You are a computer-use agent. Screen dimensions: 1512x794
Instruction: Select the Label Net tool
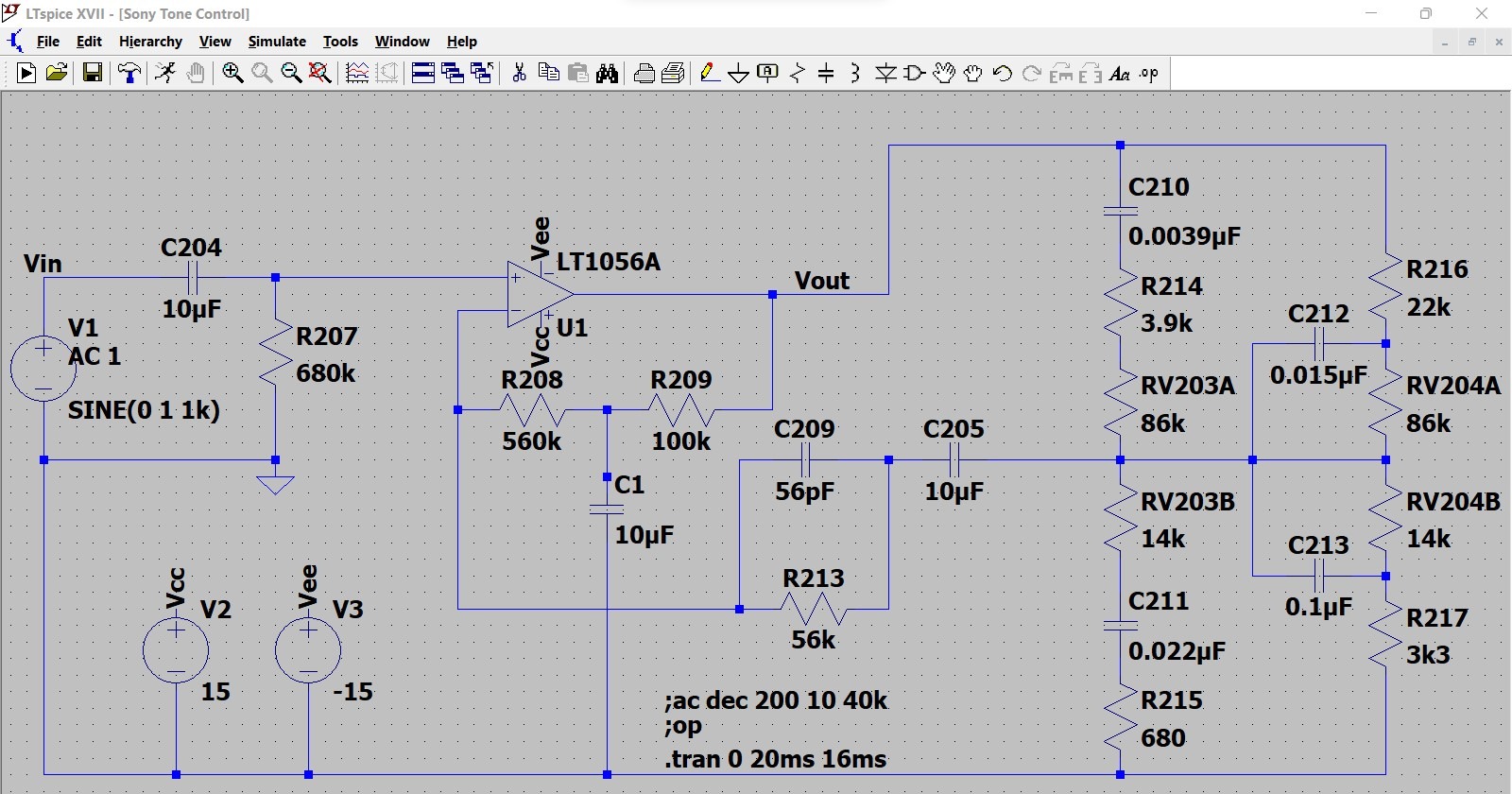coord(768,73)
